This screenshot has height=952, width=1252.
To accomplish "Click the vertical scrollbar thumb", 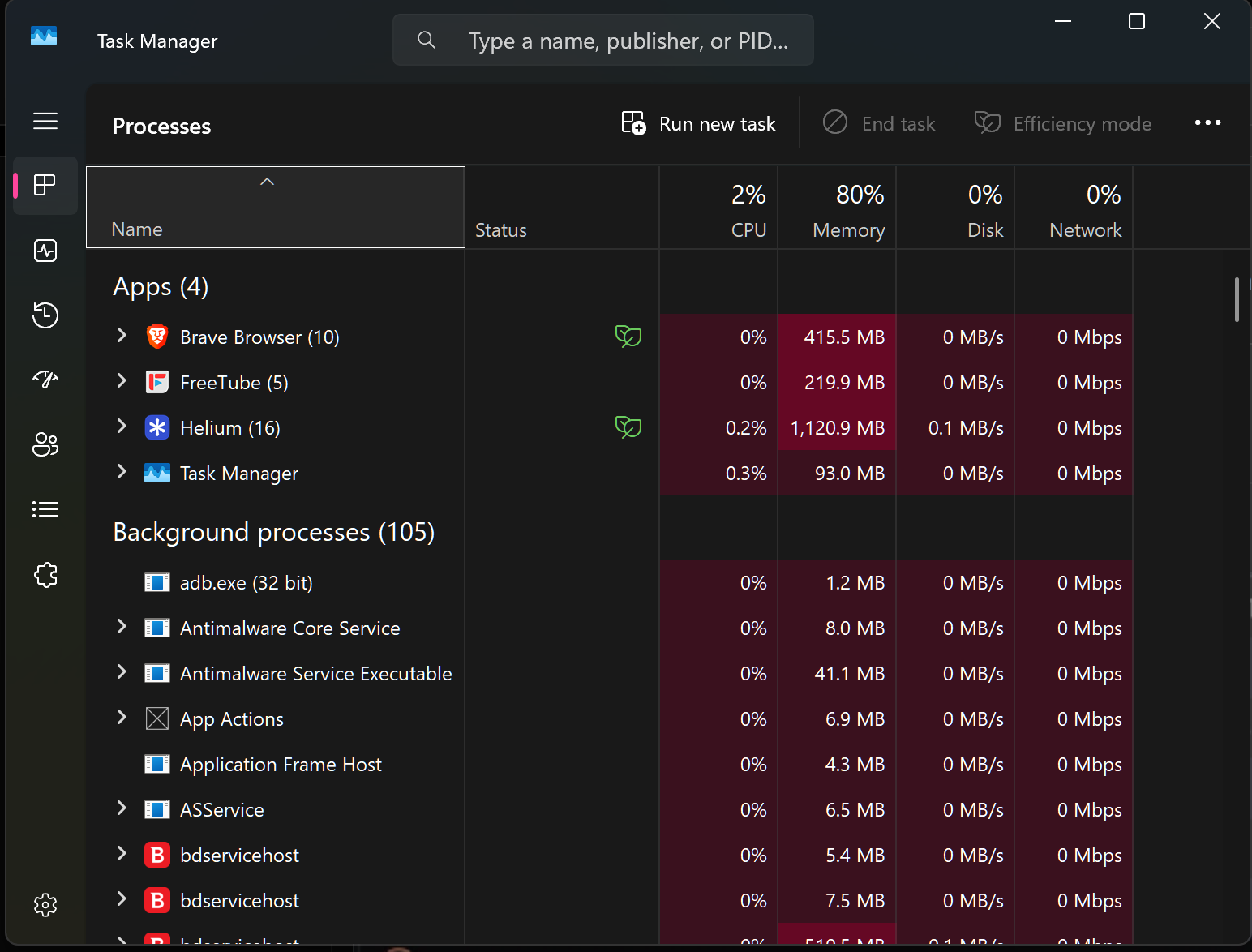I will pos(1237,300).
